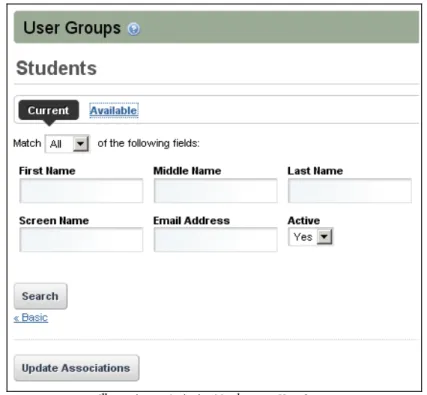Click the Active label
427x395 pixels.
click(304, 221)
